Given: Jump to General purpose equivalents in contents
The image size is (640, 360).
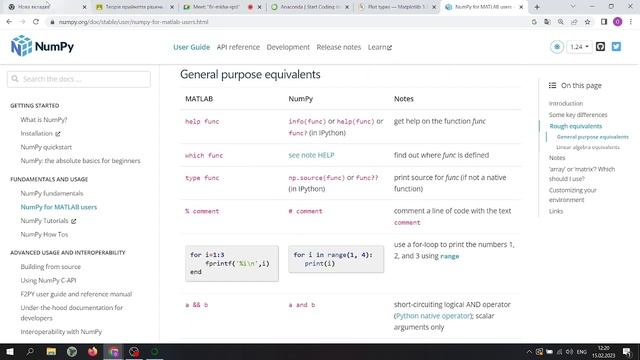Looking at the screenshot, I should (x=592, y=137).
